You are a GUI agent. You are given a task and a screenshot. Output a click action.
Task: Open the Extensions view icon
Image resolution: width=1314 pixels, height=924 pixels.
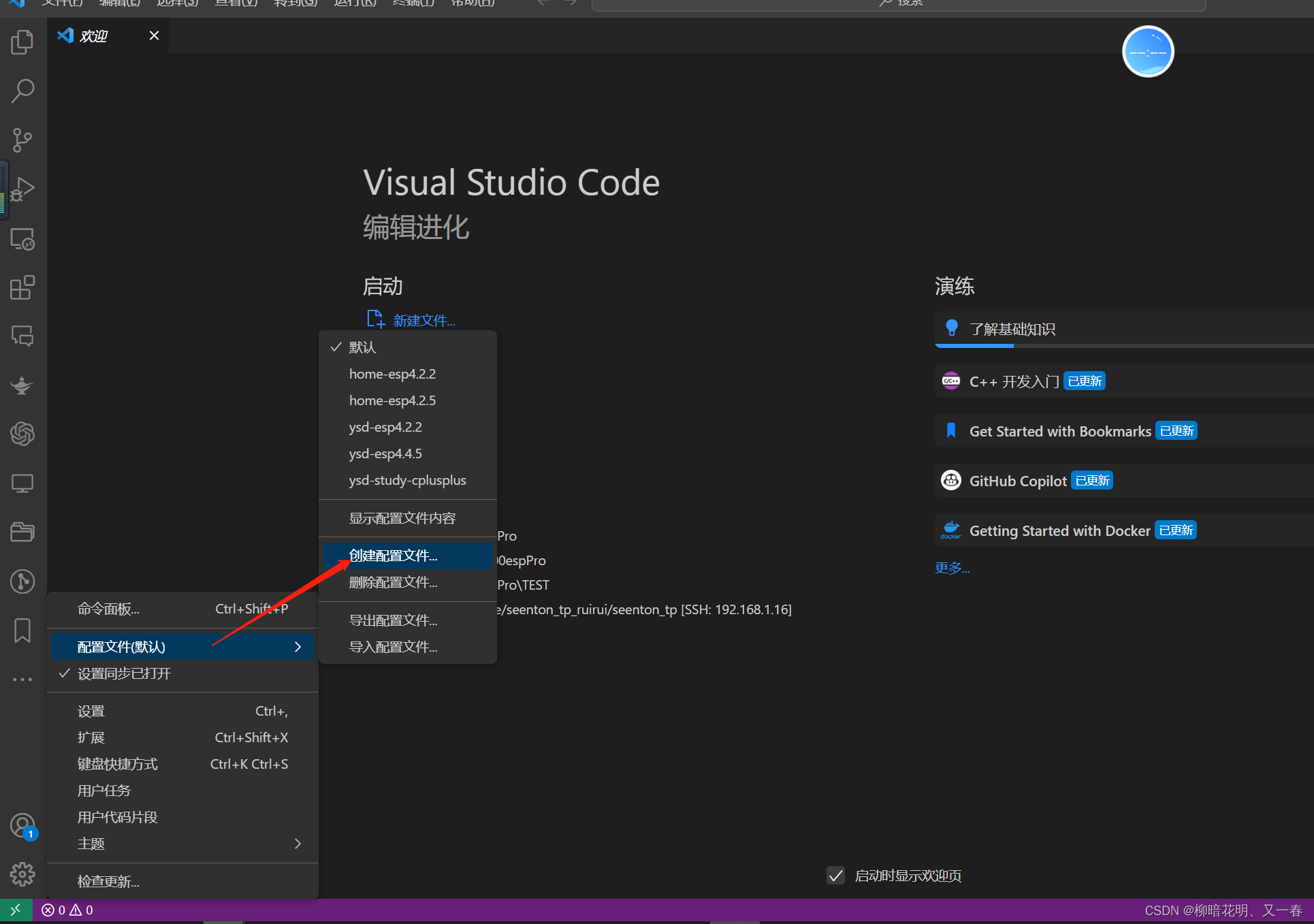[x=22, y=287]
